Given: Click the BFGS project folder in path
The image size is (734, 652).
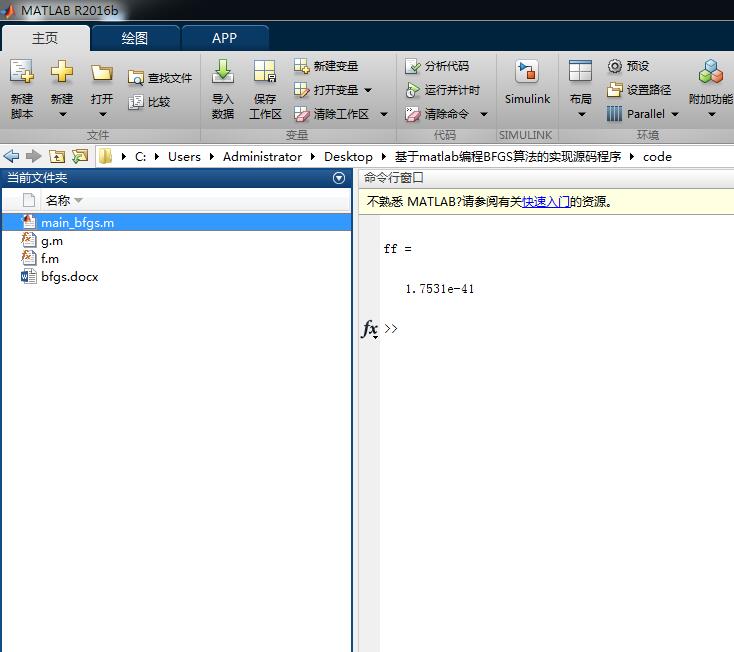Looking at the screenshot, I should click(508, 156).
